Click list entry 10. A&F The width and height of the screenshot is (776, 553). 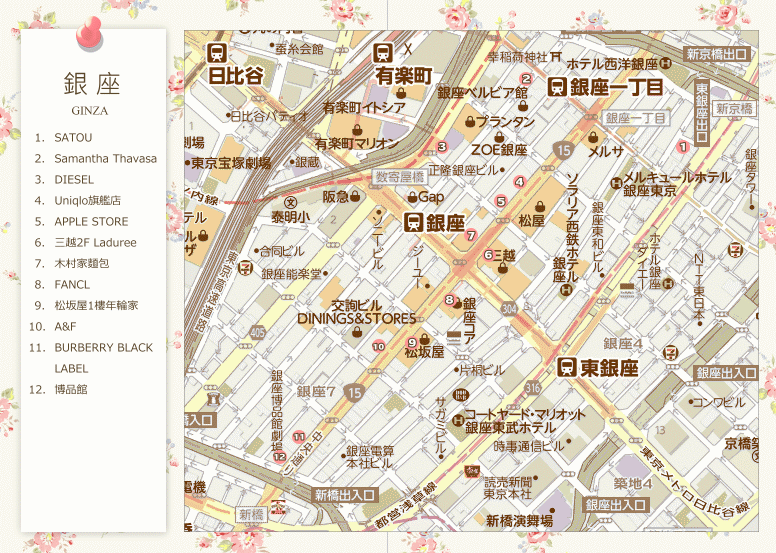[53, 327]
